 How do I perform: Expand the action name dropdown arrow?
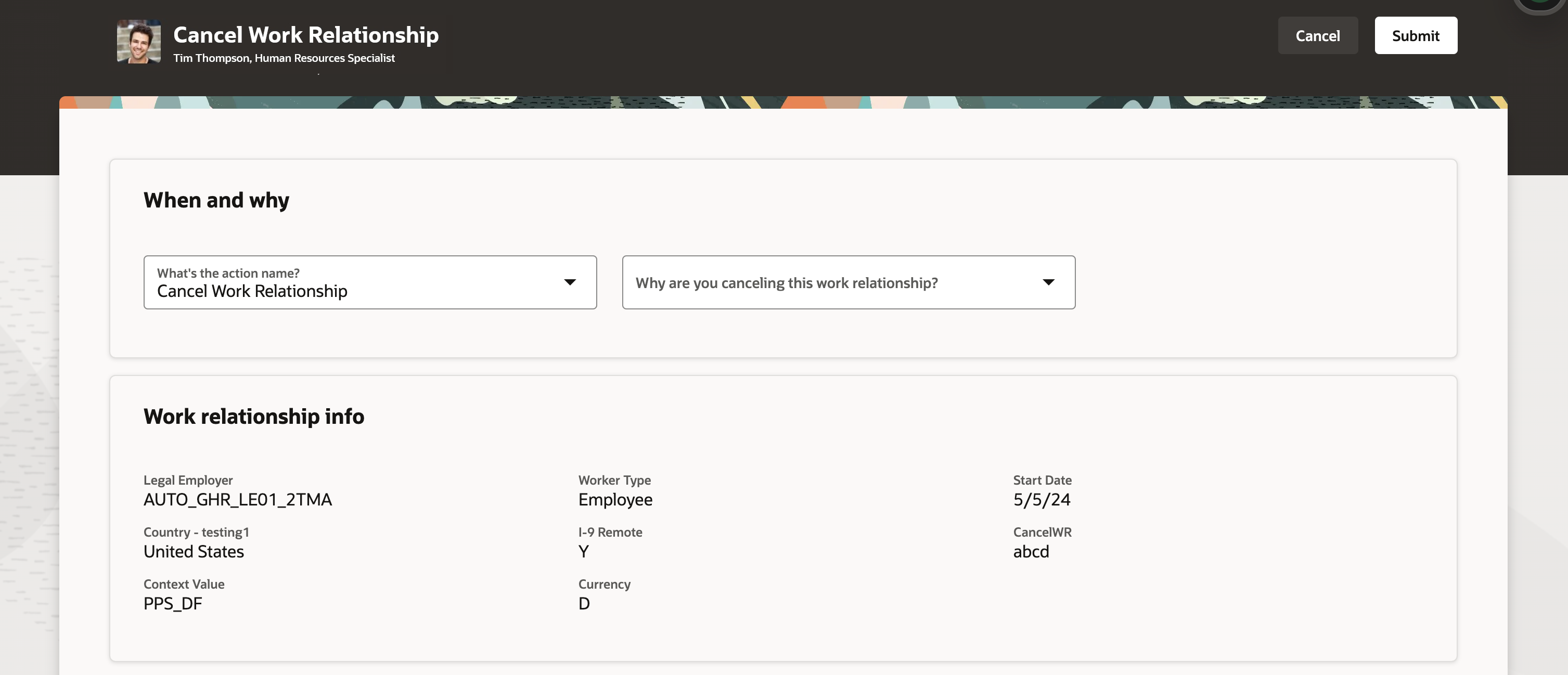(x=570, y=282)
